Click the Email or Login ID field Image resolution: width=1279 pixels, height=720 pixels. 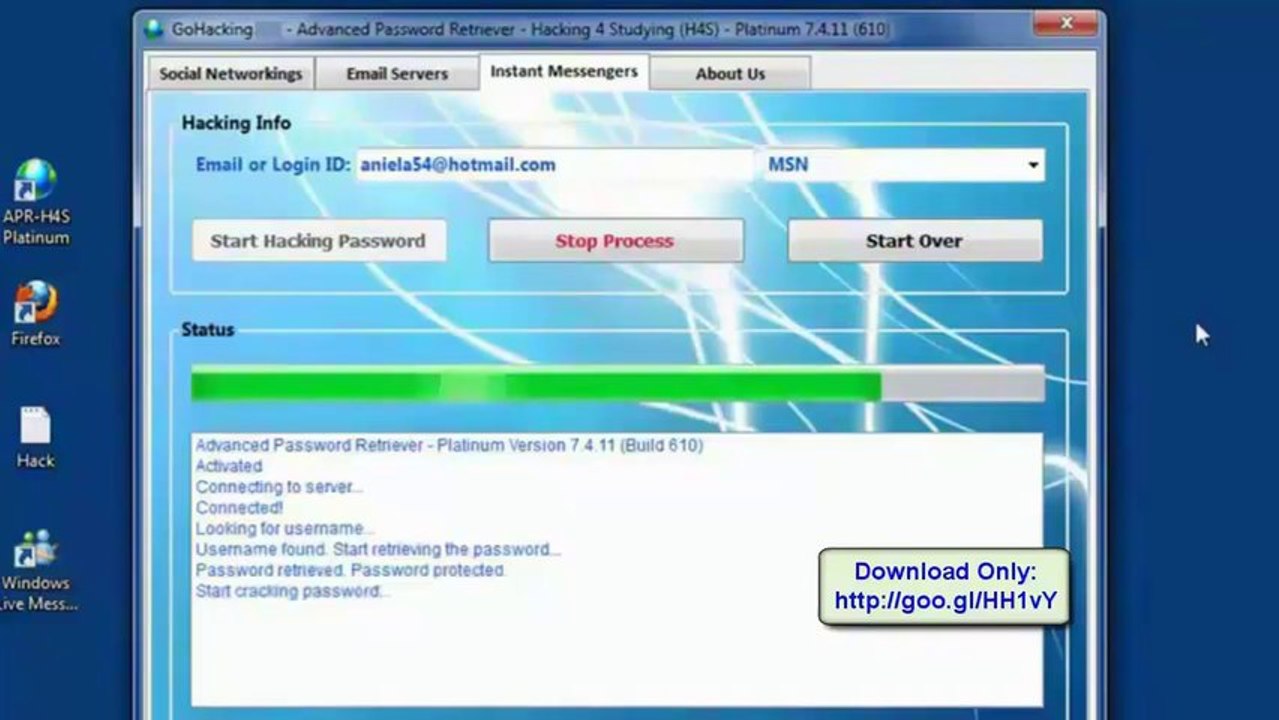[x=554, y=165]
